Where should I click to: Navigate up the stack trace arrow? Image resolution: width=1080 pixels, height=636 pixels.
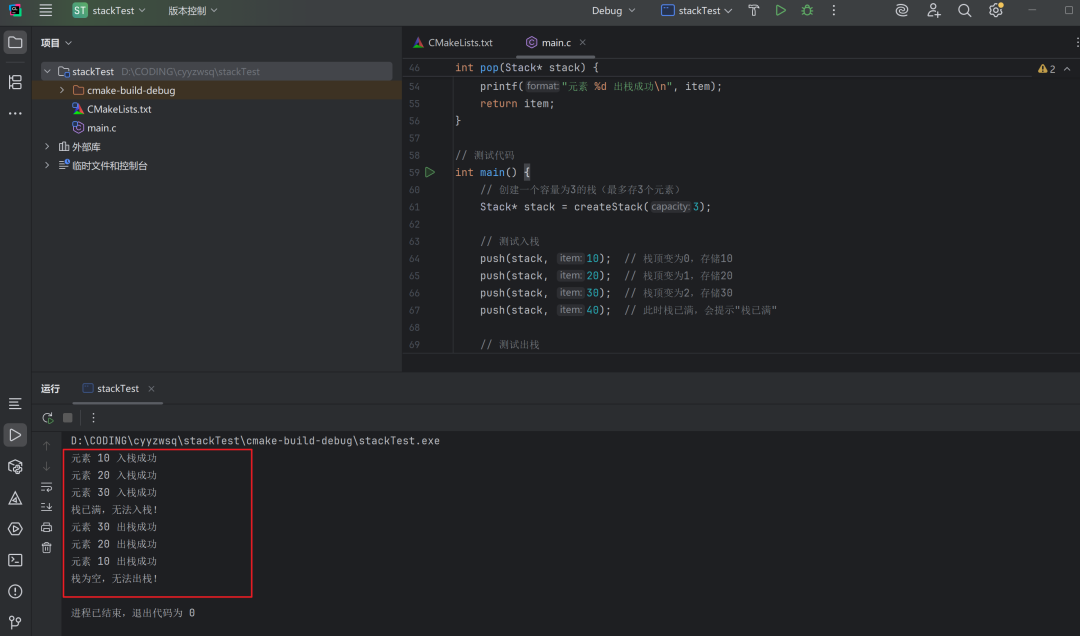click(x=46, y=446)
